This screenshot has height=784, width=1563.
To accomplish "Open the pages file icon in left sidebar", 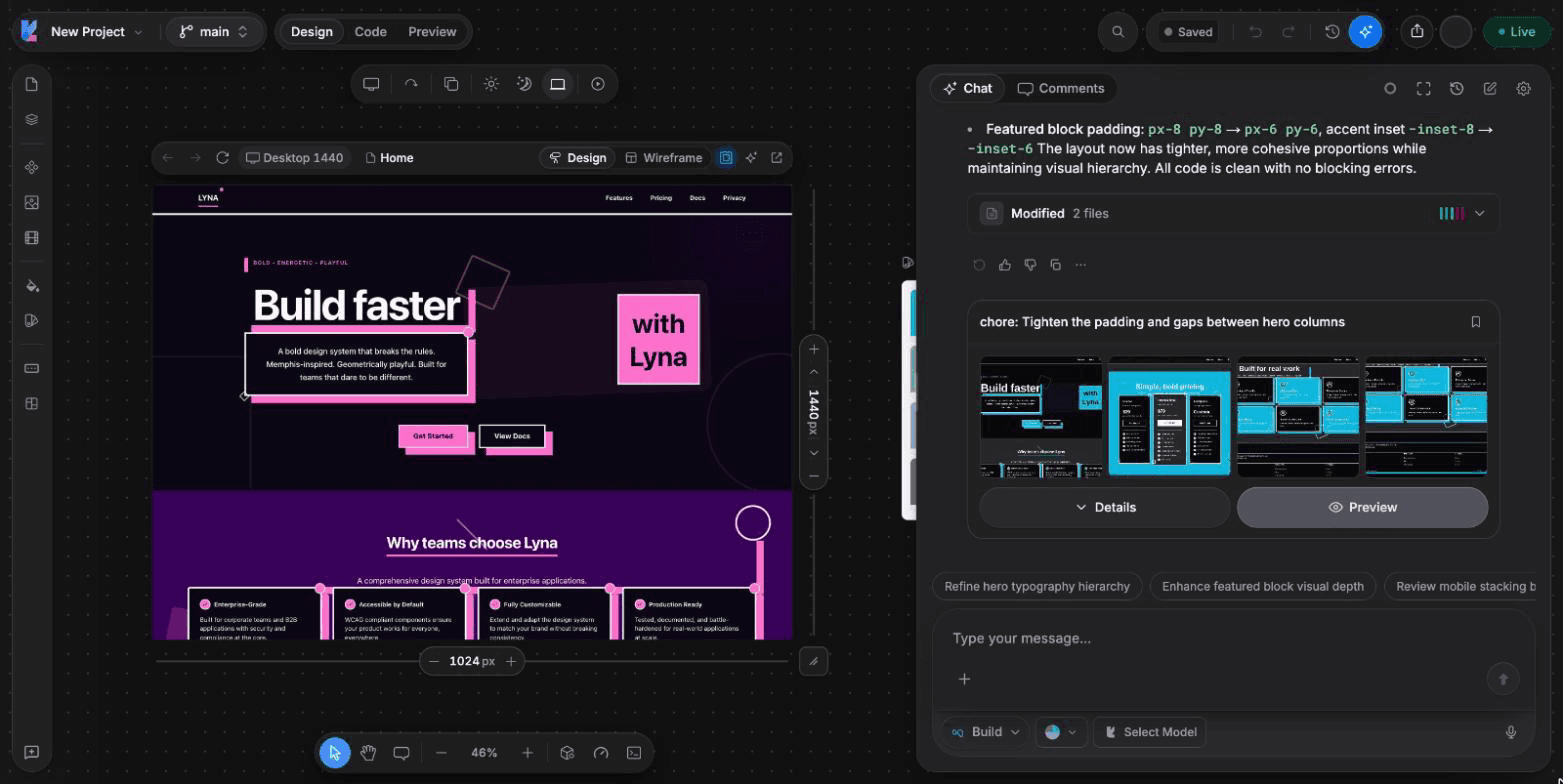I will pos(31,84).
